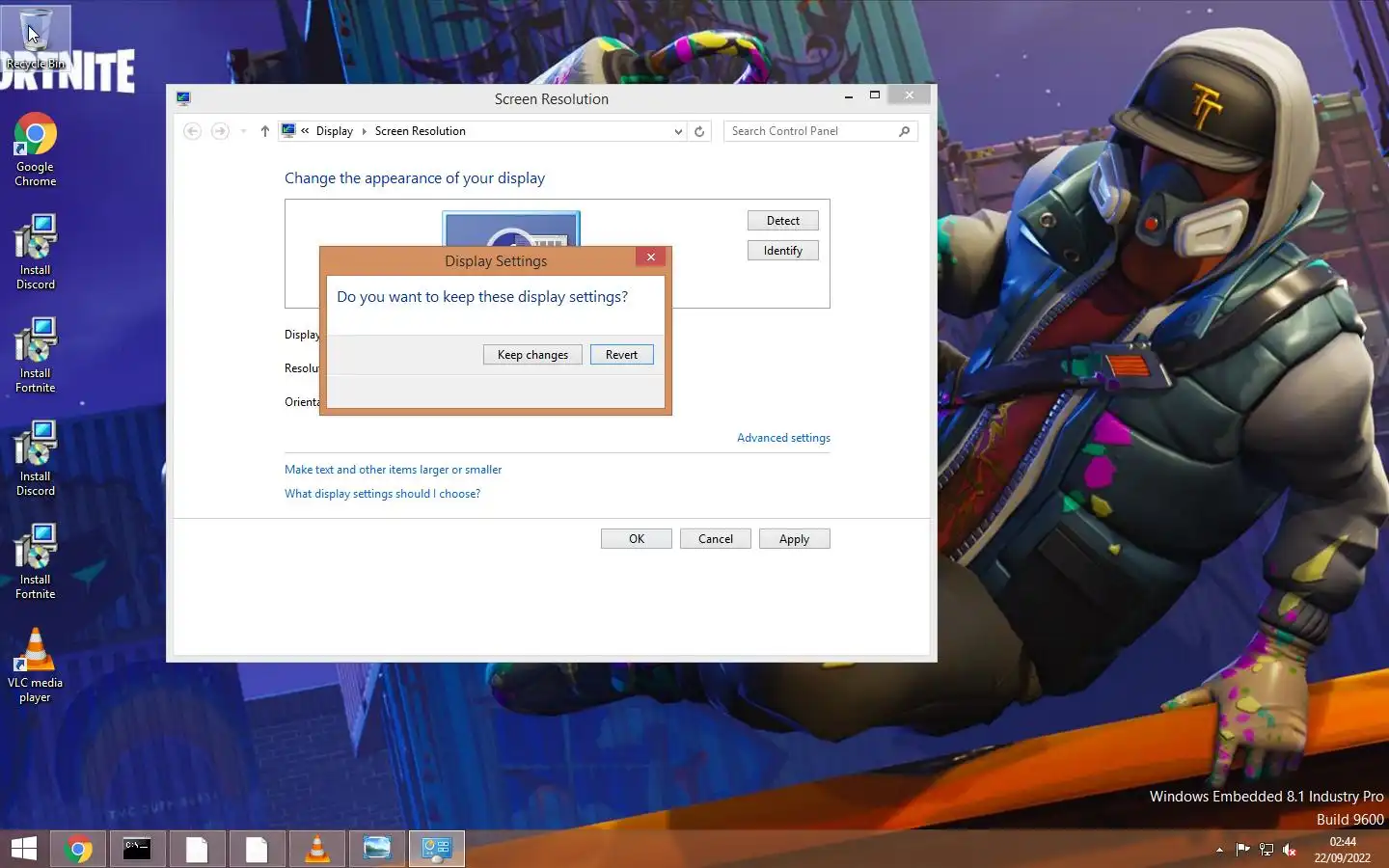Close the Display Settings dialog
Image resolution: width=1389 pixels, height=868 pixels.
tap(651, 257)
